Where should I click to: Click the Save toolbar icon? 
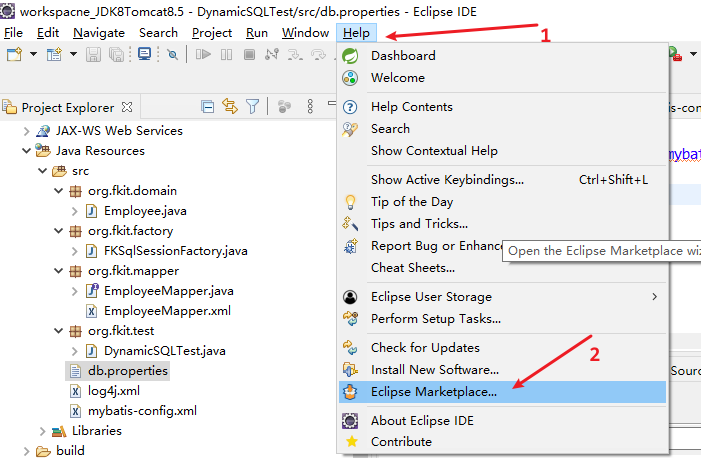click(93, 55)
